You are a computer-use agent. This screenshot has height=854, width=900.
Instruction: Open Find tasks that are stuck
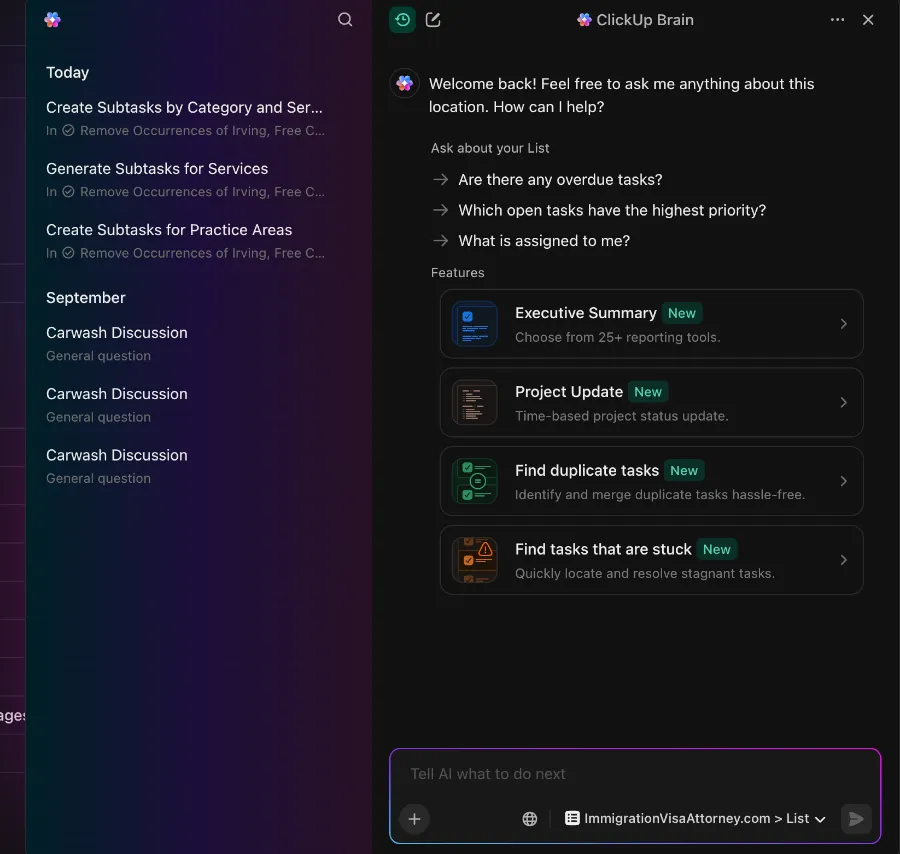[x=651, y=560]
